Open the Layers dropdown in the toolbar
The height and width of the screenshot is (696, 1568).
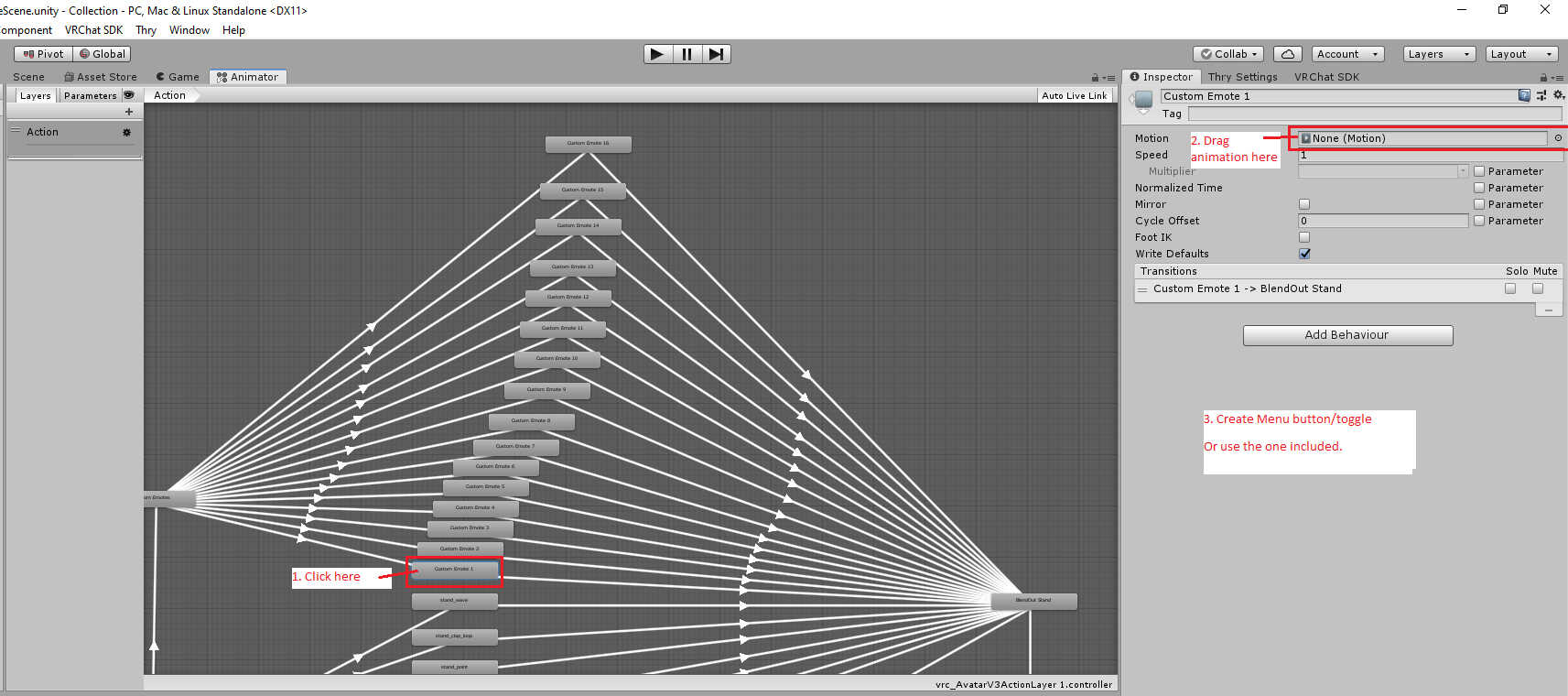tap(1438, 54)
